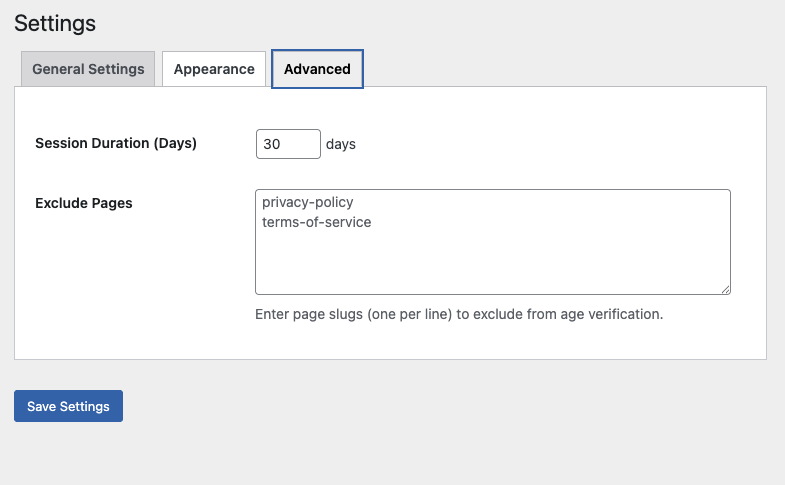Click the "days" unit text

(341, 144)
